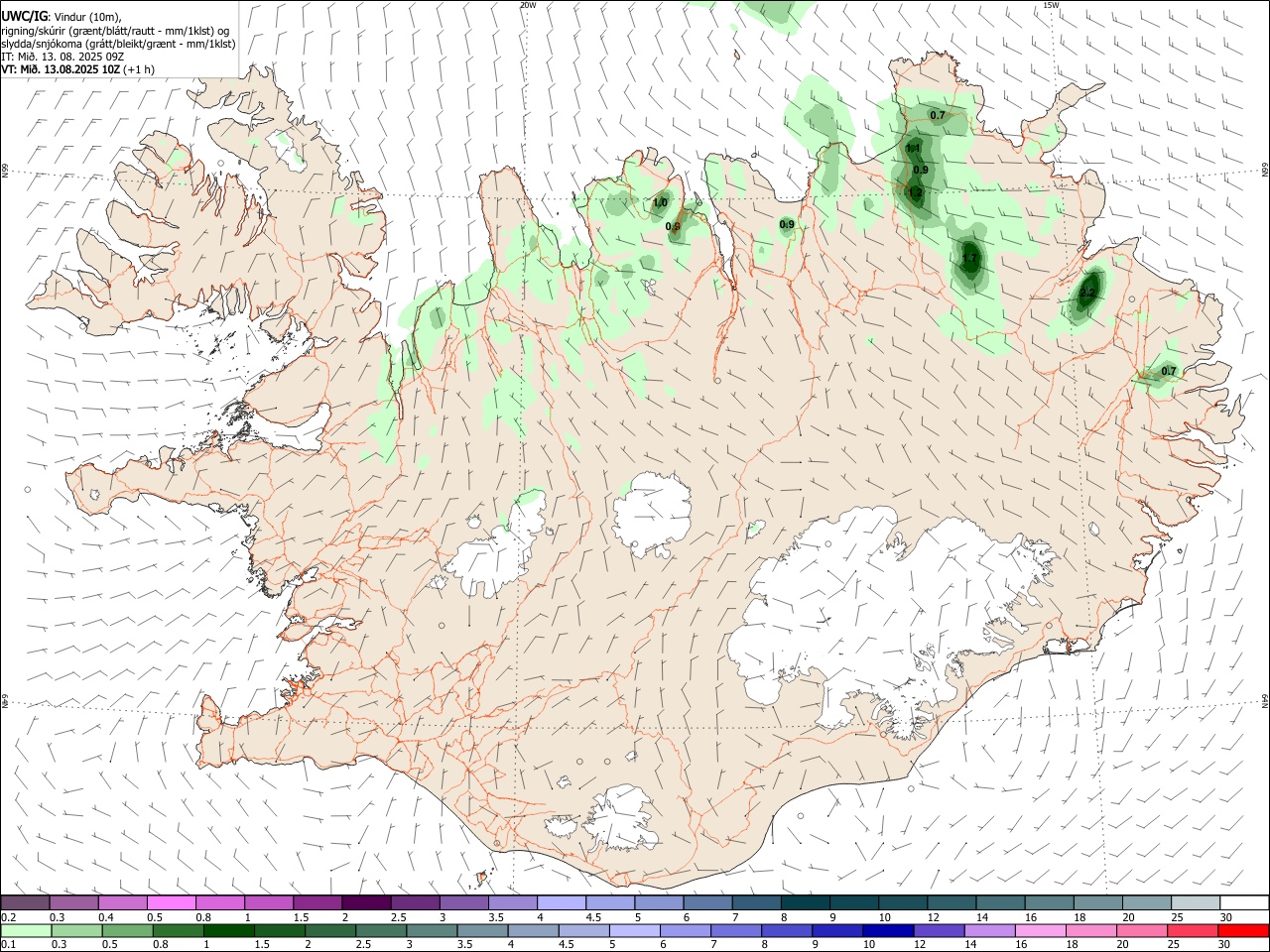Pick the palest green swatch above 0.1
This screenshot has width=1270, height=952.
point(25,930)
